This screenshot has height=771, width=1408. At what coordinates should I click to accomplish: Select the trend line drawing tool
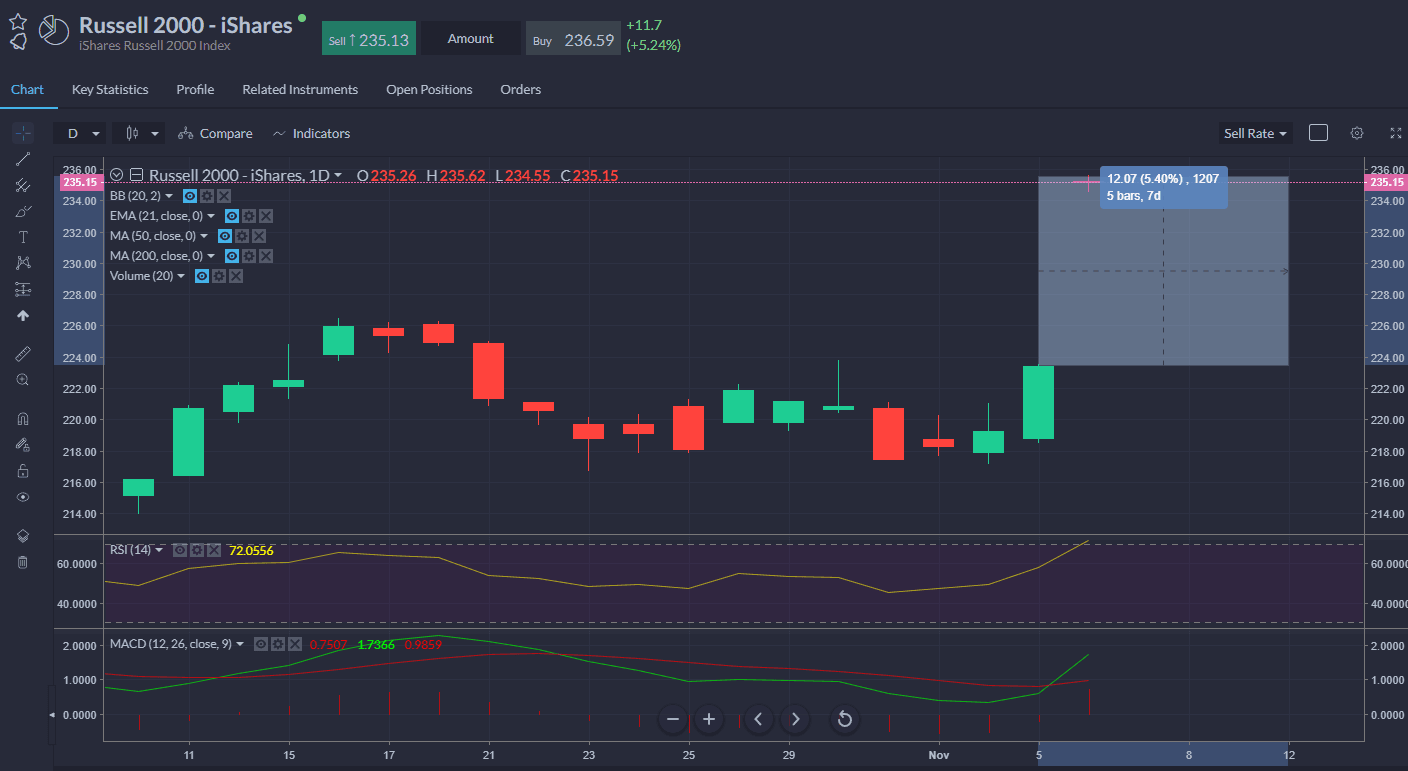coord(23,159)
